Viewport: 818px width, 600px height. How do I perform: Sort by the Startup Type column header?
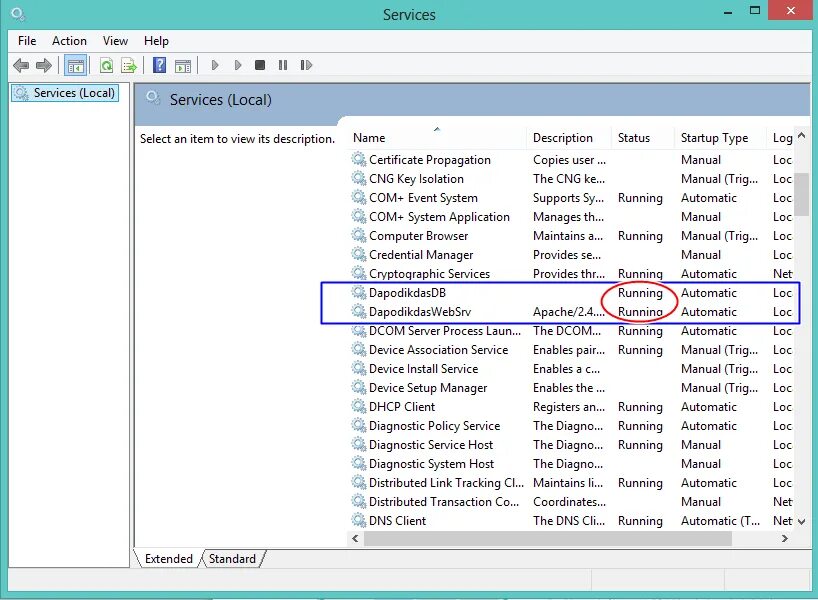coord(720,138)
